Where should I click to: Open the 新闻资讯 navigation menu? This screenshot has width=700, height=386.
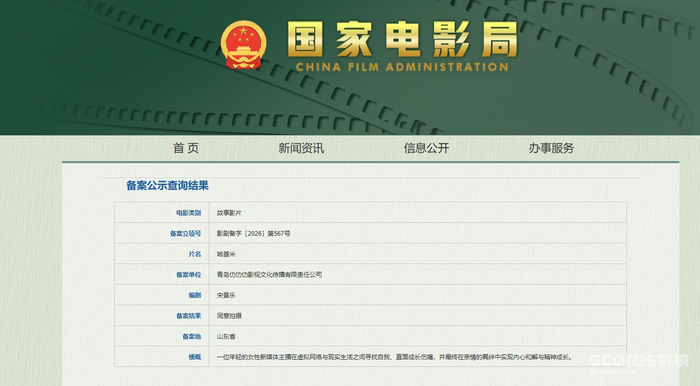[x=301, y=148]
